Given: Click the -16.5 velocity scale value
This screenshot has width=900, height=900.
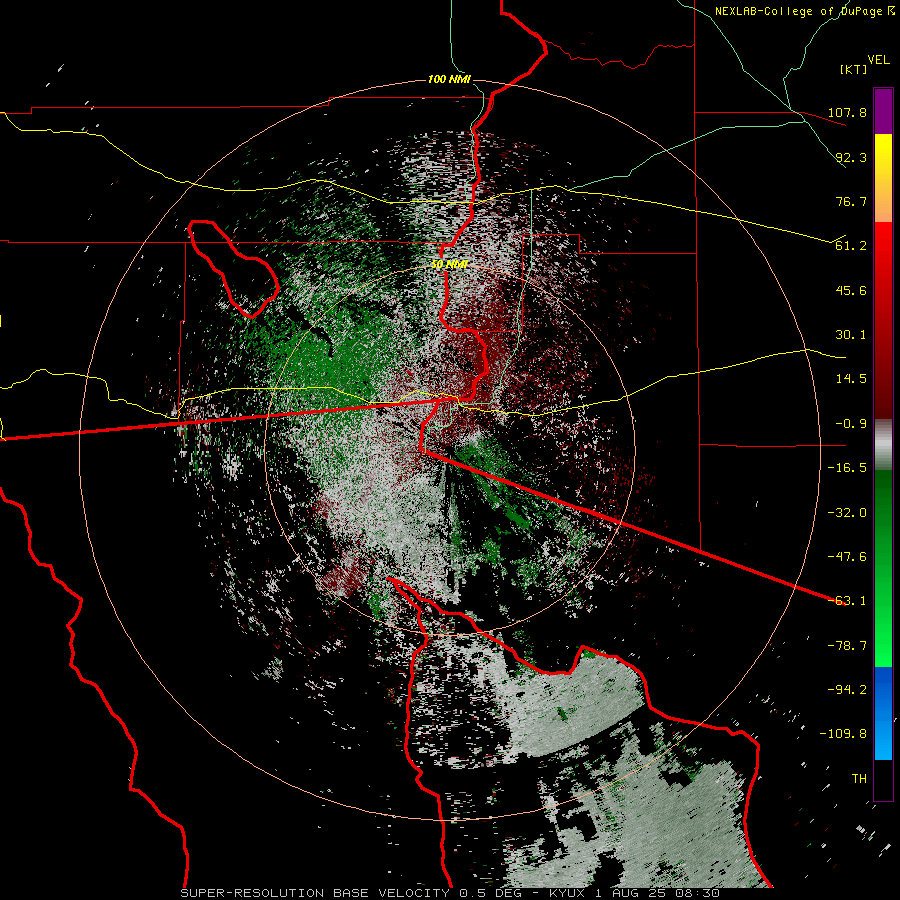Looking at the screenshot, I should (x=847, y=468).
